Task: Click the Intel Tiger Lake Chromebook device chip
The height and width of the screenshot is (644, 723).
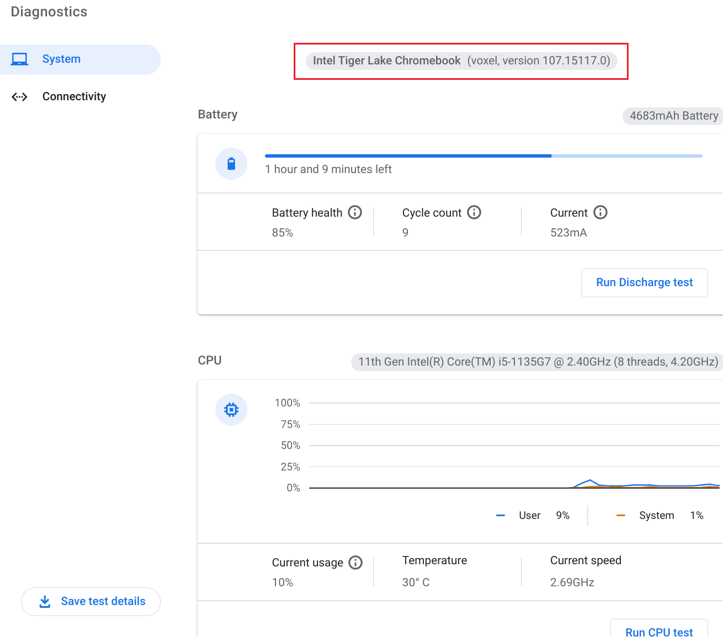Action: click(461, 61)
